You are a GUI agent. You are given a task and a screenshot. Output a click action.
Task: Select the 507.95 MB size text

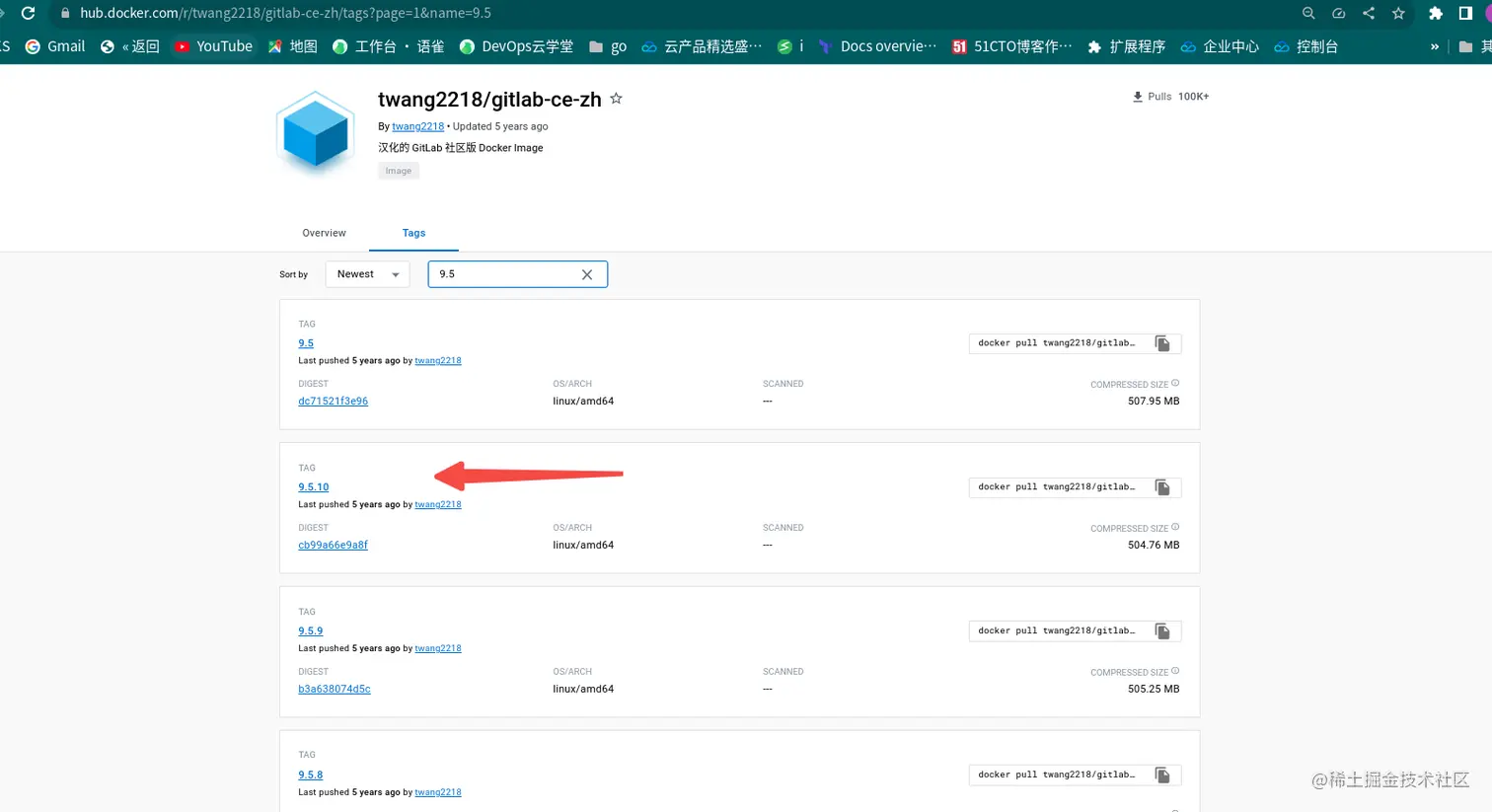click(1154, 402)
